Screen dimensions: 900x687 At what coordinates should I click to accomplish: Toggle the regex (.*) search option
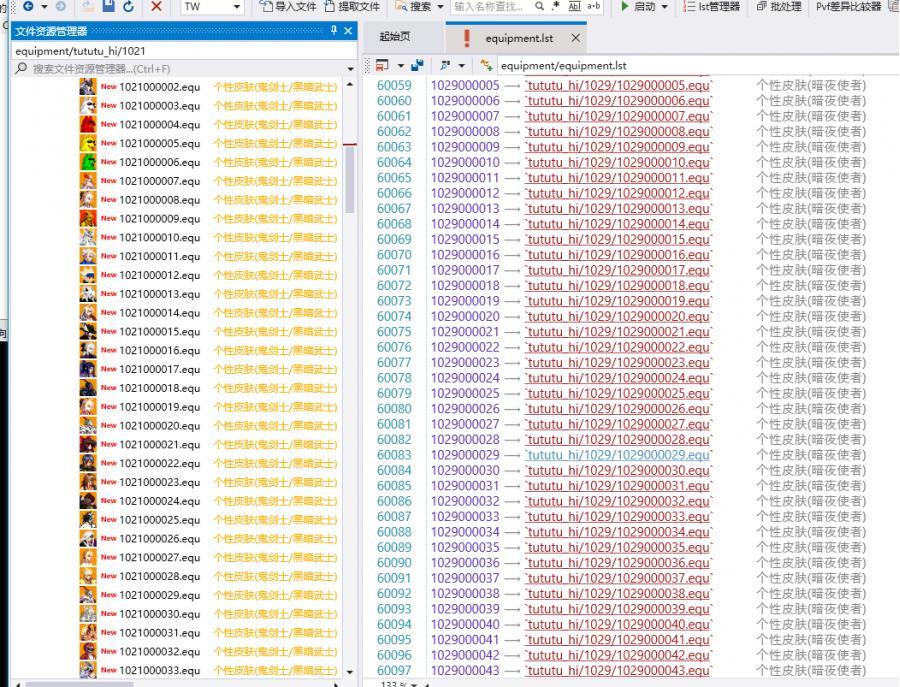point(555,6)
